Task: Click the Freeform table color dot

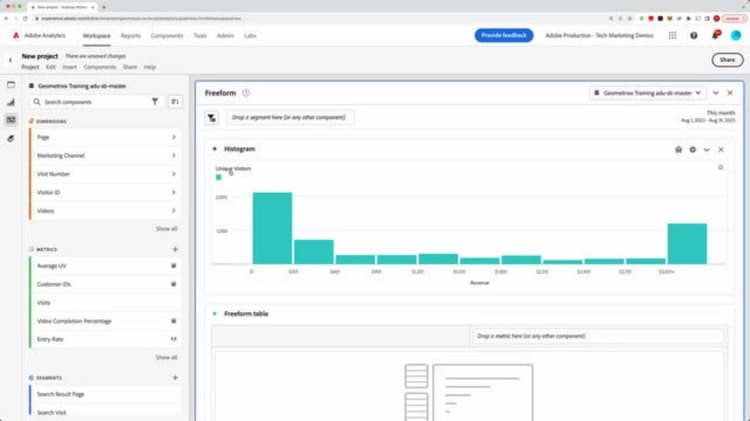Action: 214,314
